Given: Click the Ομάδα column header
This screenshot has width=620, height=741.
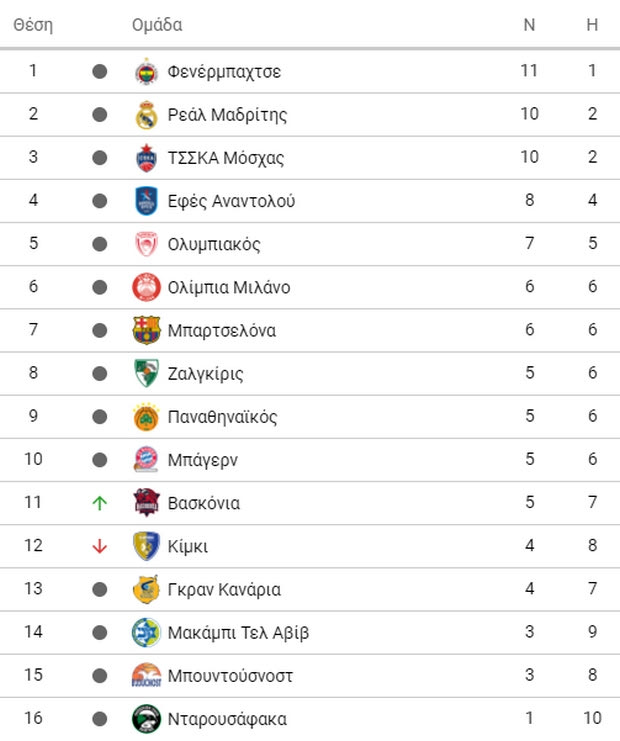Looking at the screenshot, I should point(157,25).
